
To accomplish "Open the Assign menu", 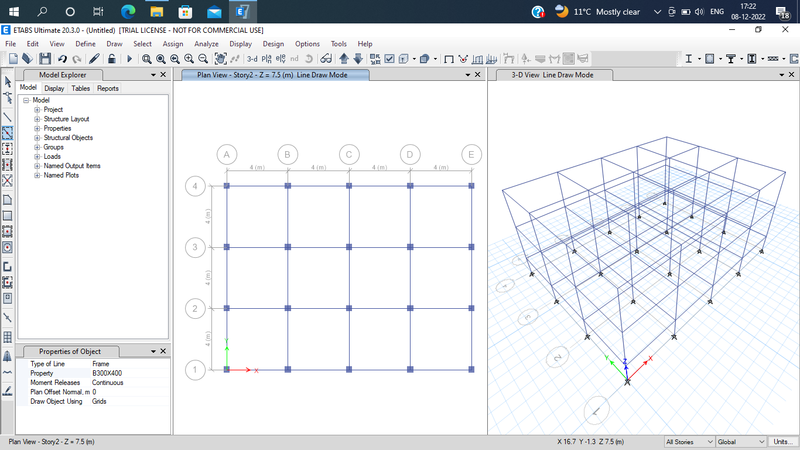I will click(173, 44).
